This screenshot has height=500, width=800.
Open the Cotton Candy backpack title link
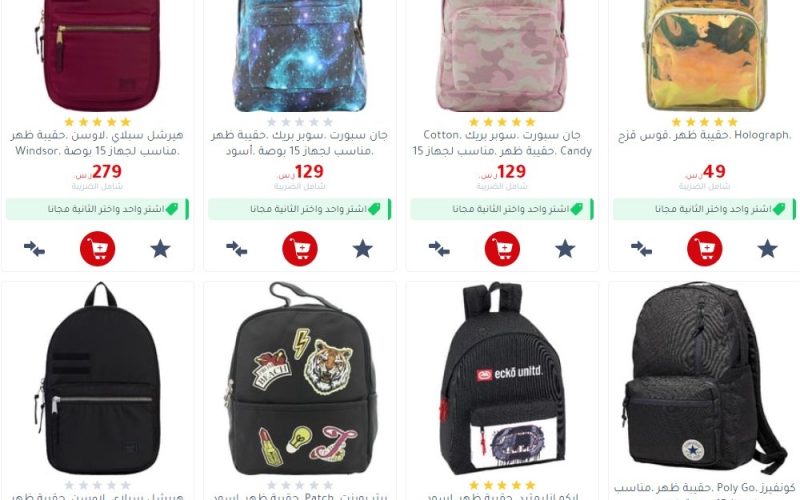[x=502, y=143]
